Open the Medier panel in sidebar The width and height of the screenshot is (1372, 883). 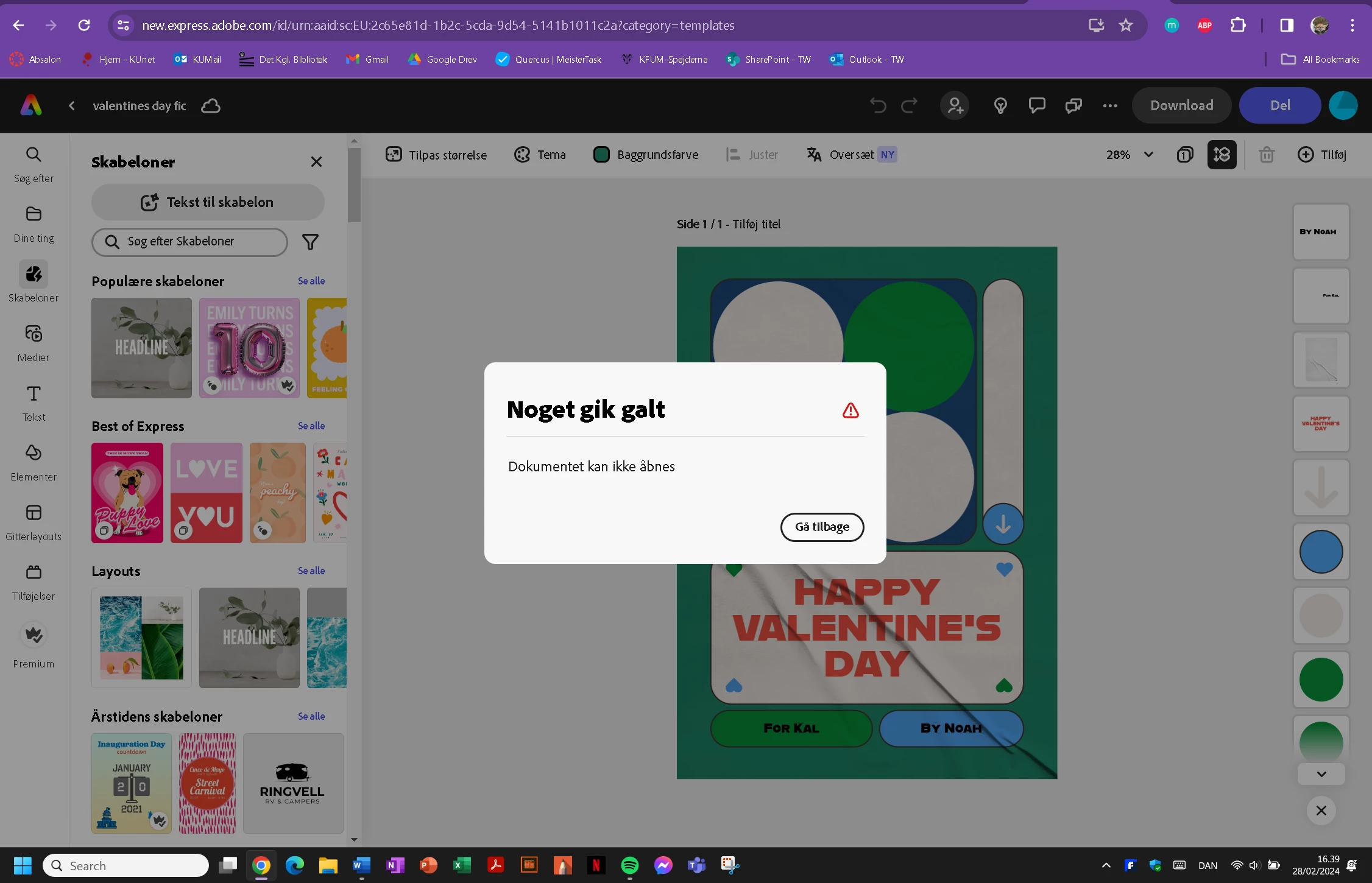(x=34, y=343)
